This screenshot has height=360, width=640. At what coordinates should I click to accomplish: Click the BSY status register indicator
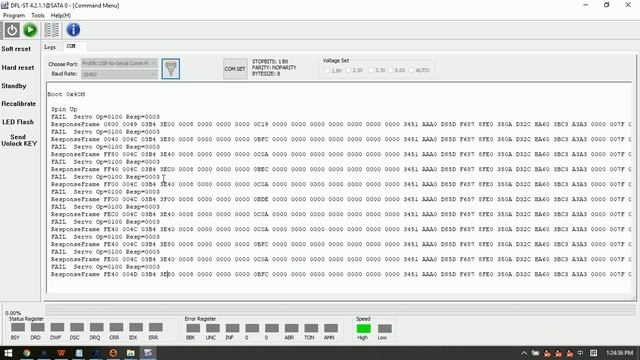[18, 327]
